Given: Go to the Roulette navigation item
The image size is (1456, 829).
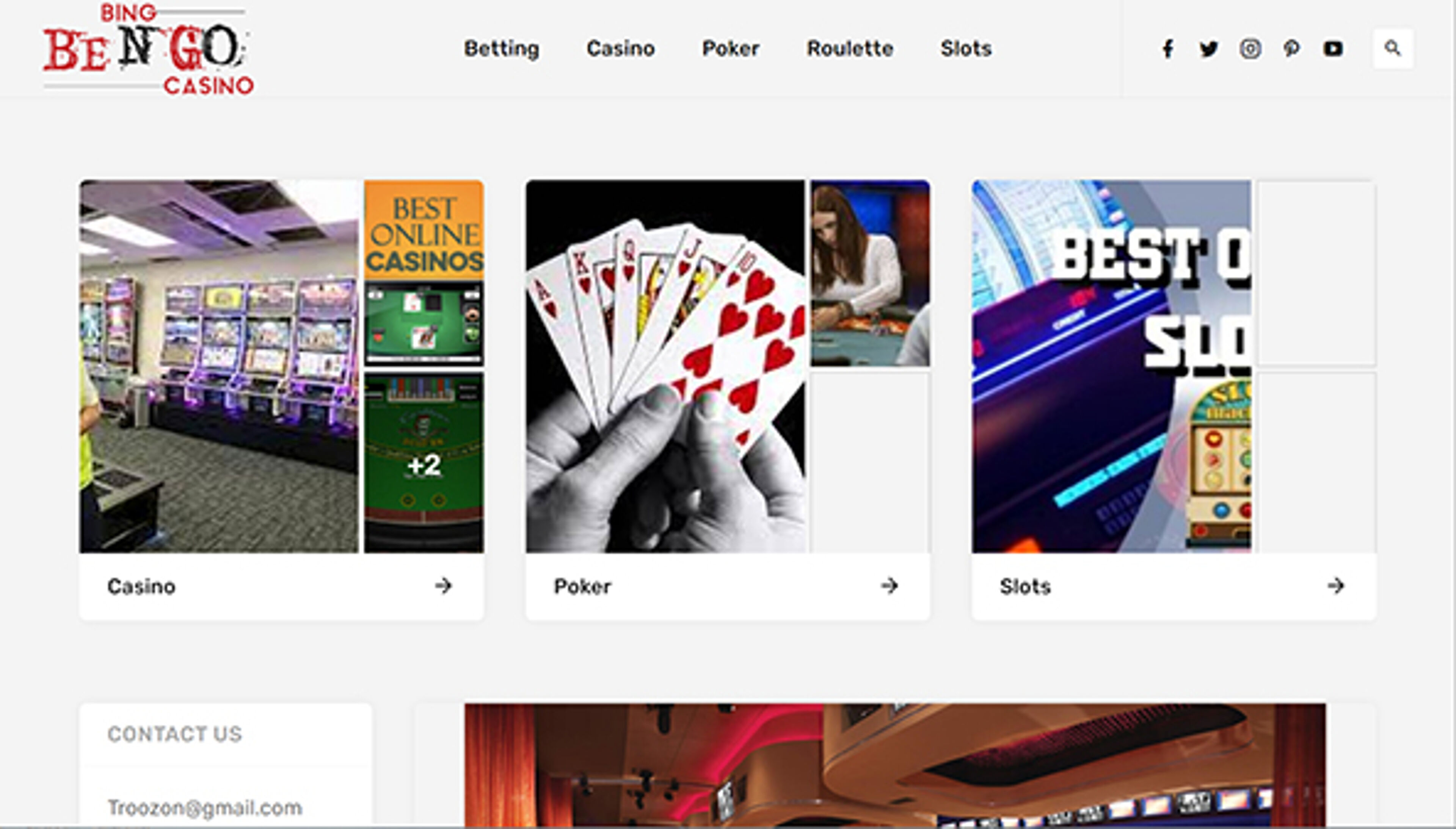Looking at the screenshot, I should tap(850, 49).
